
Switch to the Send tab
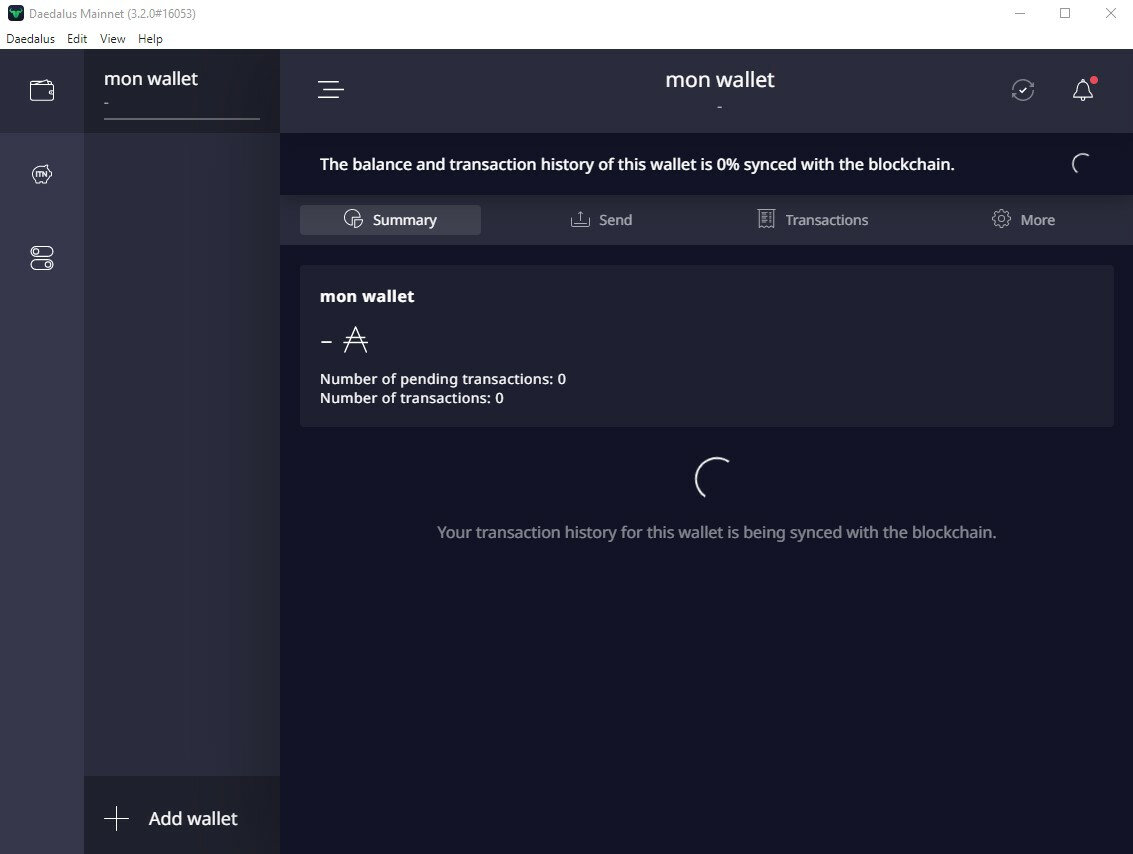pos(601,220)
